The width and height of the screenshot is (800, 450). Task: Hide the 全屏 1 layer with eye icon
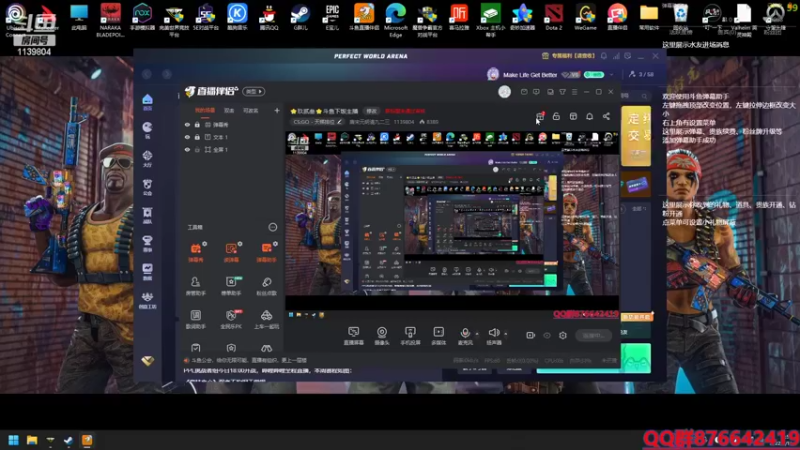point(187,149)
